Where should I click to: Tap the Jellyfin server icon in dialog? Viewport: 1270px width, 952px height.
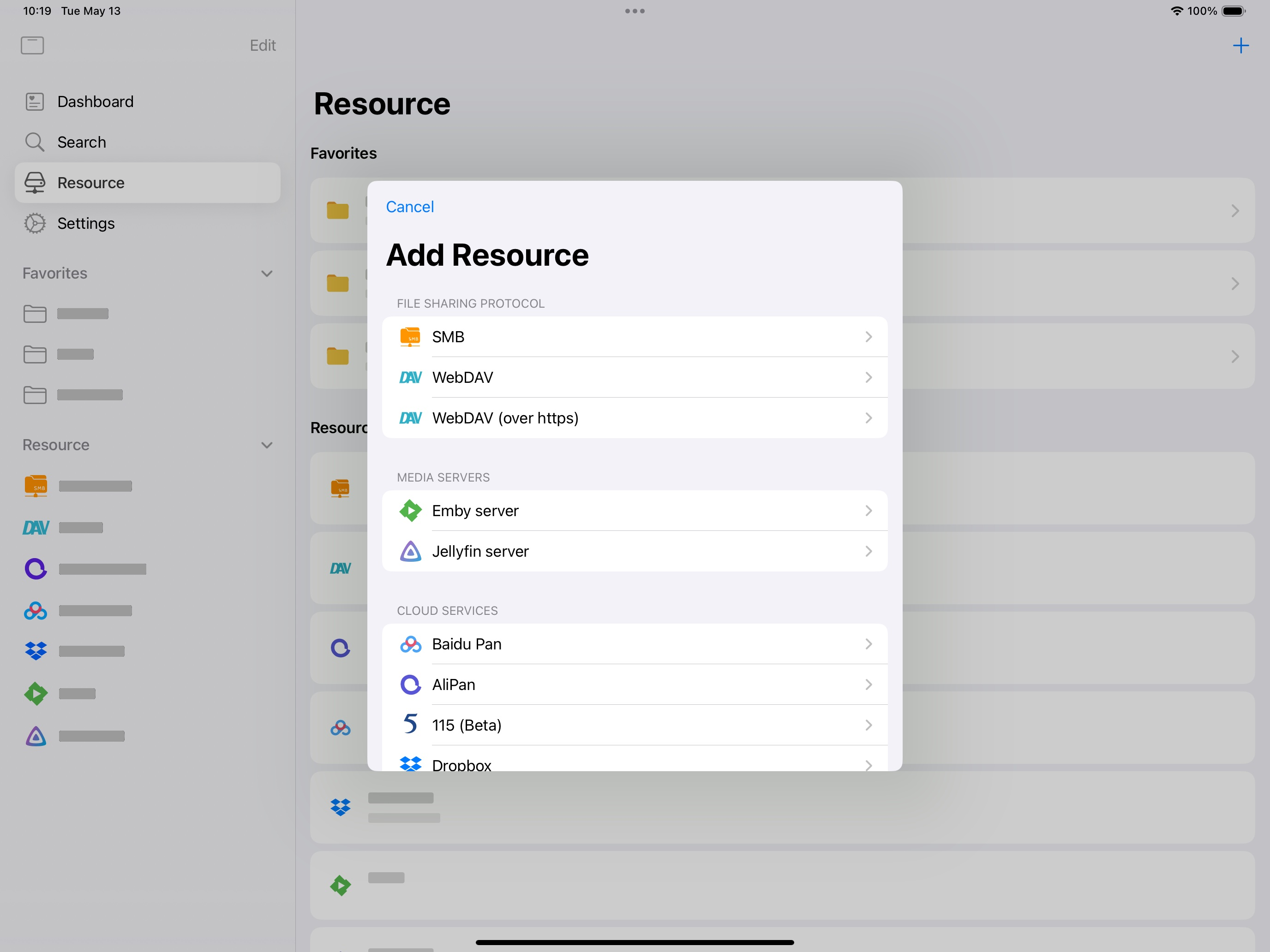(x=410, y=552)
